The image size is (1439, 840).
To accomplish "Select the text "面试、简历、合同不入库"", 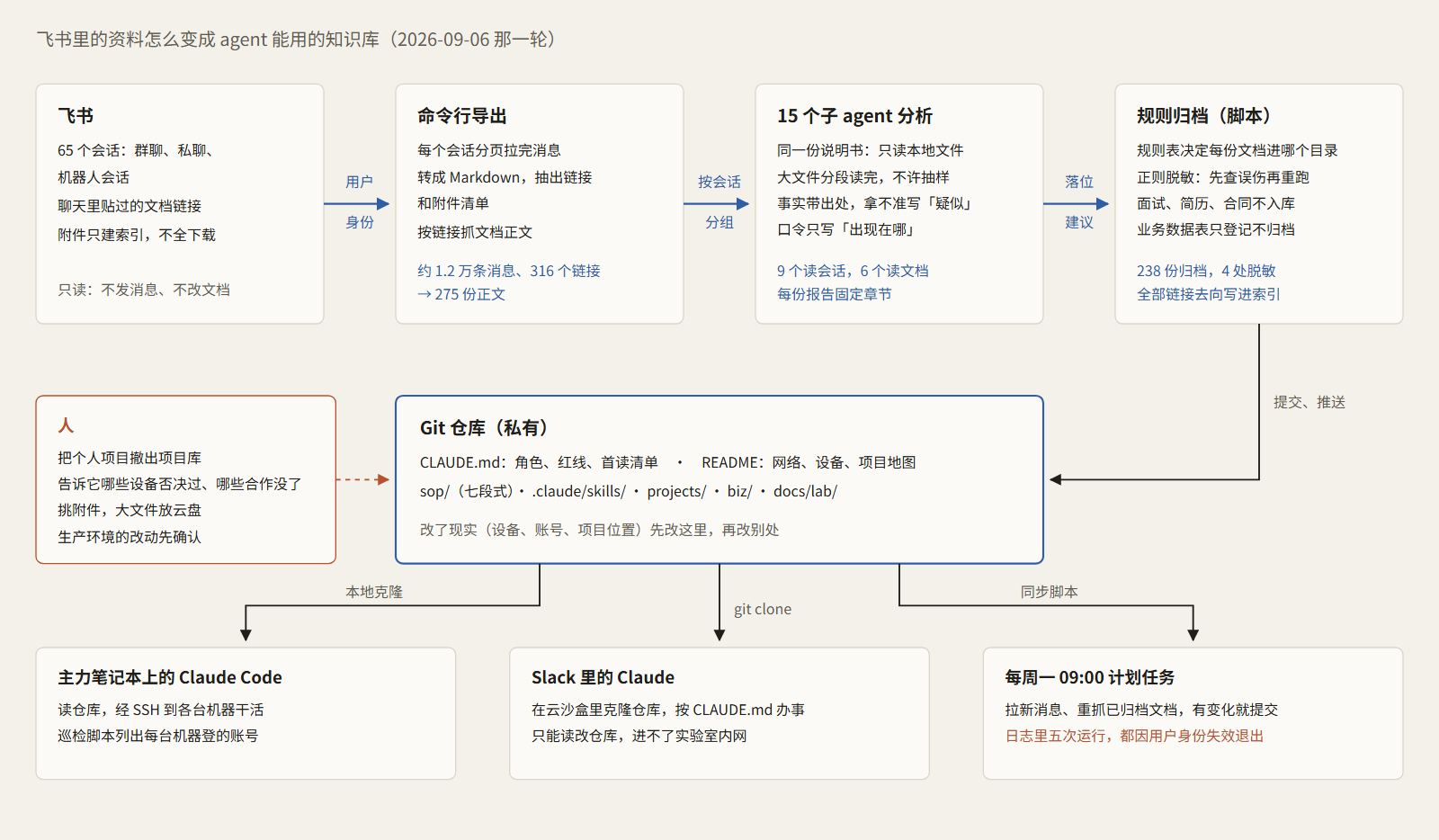I will pos(1216,203).
